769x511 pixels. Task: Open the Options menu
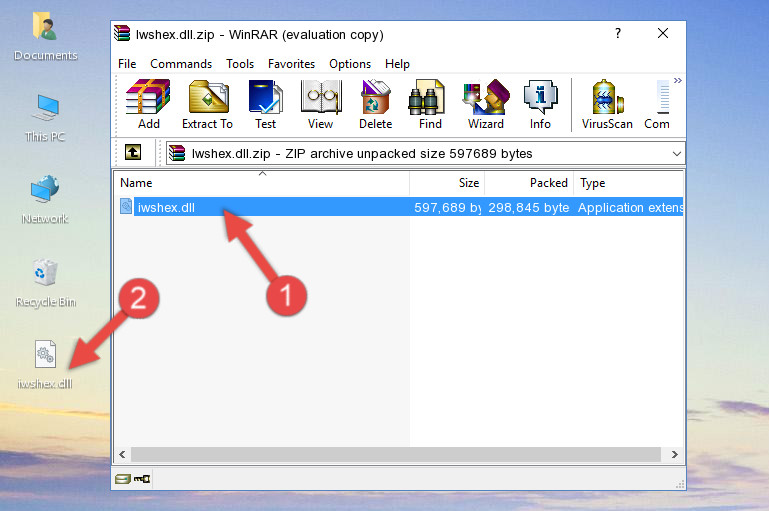point(350,64)
